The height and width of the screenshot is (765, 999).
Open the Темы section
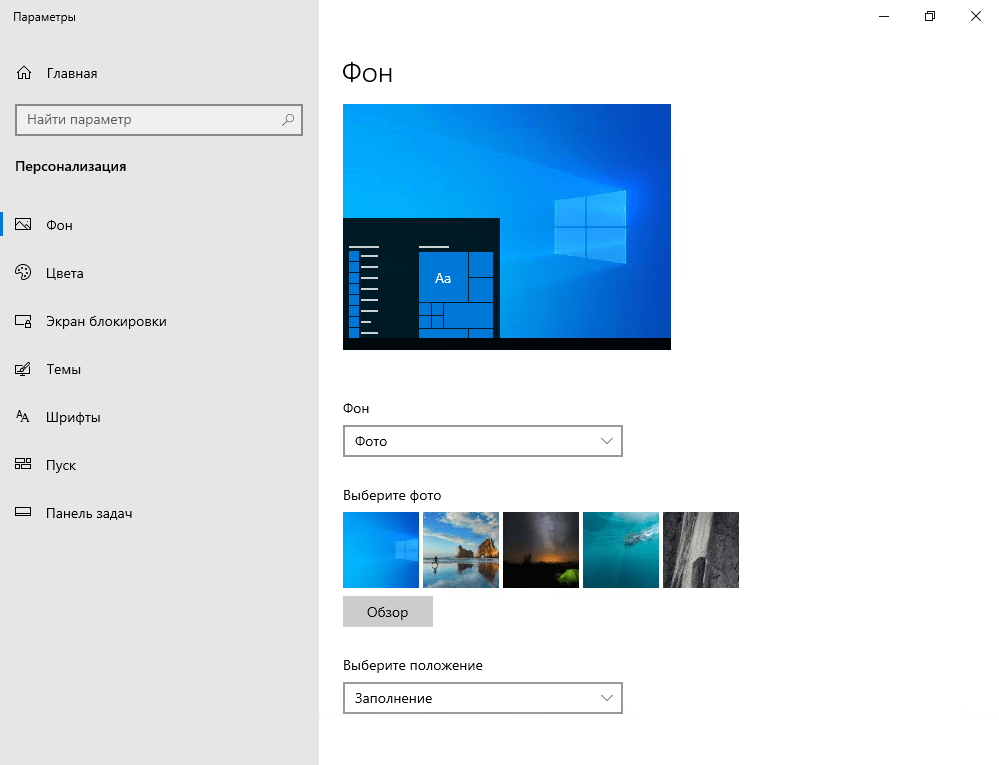pyautogui.click(x=159, y=369)
